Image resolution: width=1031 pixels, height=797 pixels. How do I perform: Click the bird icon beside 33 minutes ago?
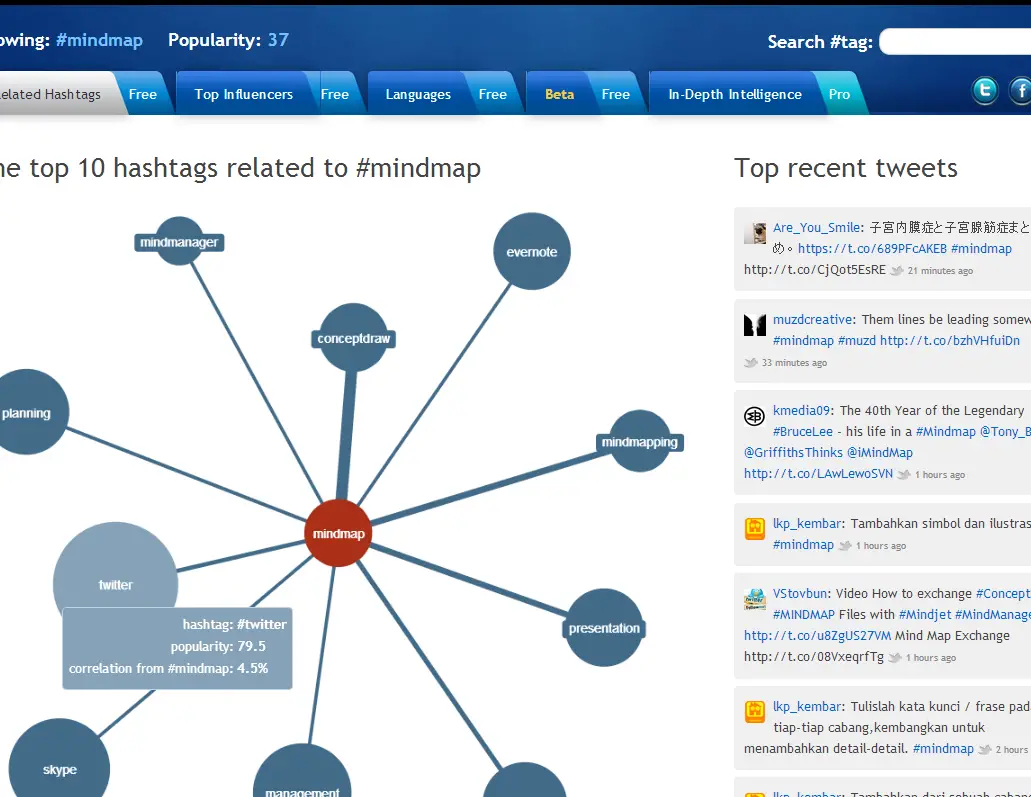[x=751, y=362]
